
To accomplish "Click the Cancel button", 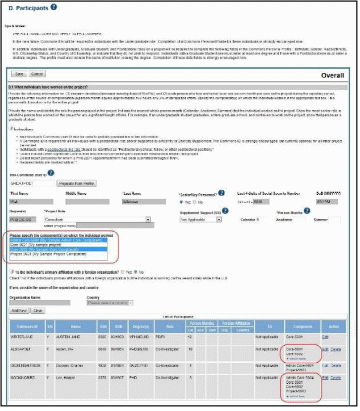I will tap(37, 74).
